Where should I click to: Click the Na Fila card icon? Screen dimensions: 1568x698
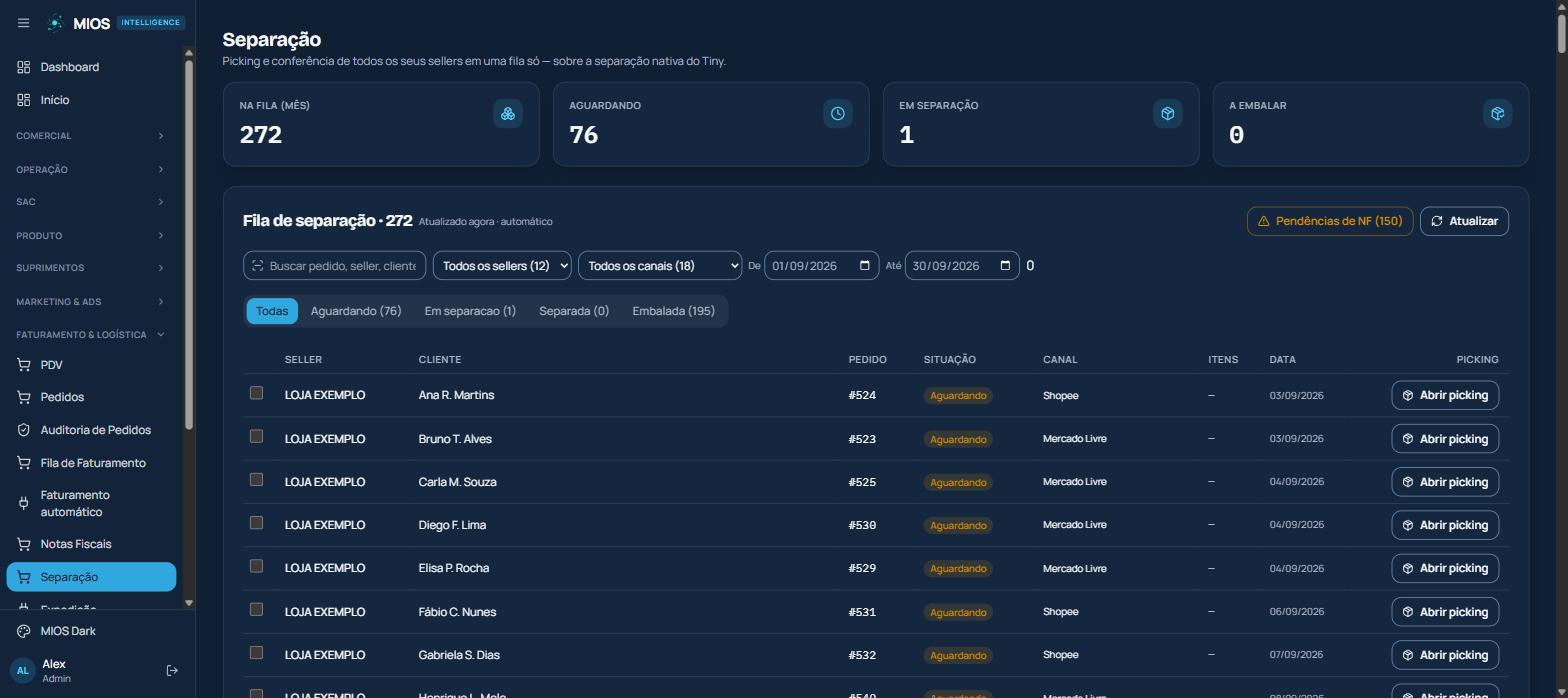[x=508, y=113]
